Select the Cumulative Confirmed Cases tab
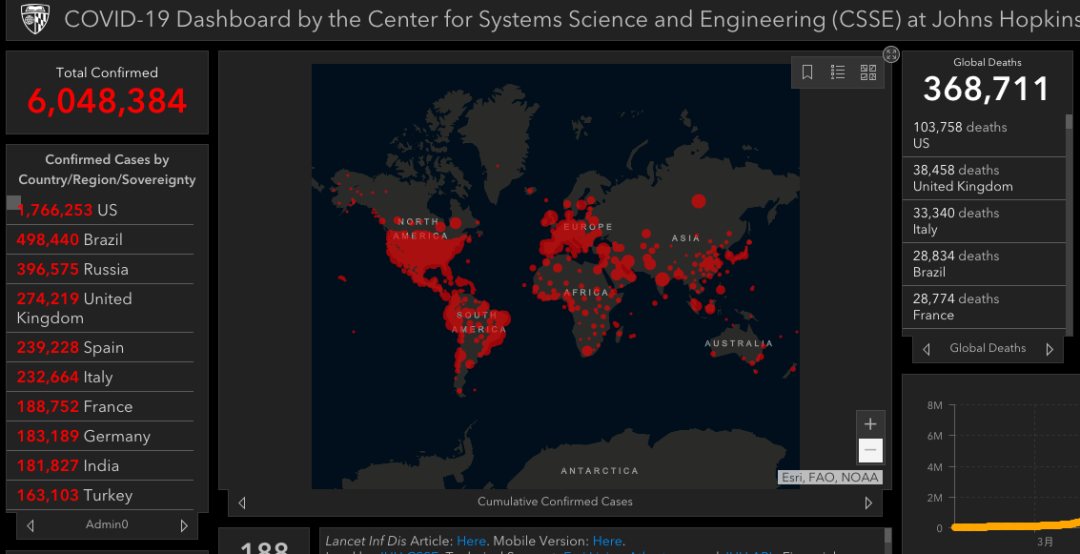 (555, 502)
